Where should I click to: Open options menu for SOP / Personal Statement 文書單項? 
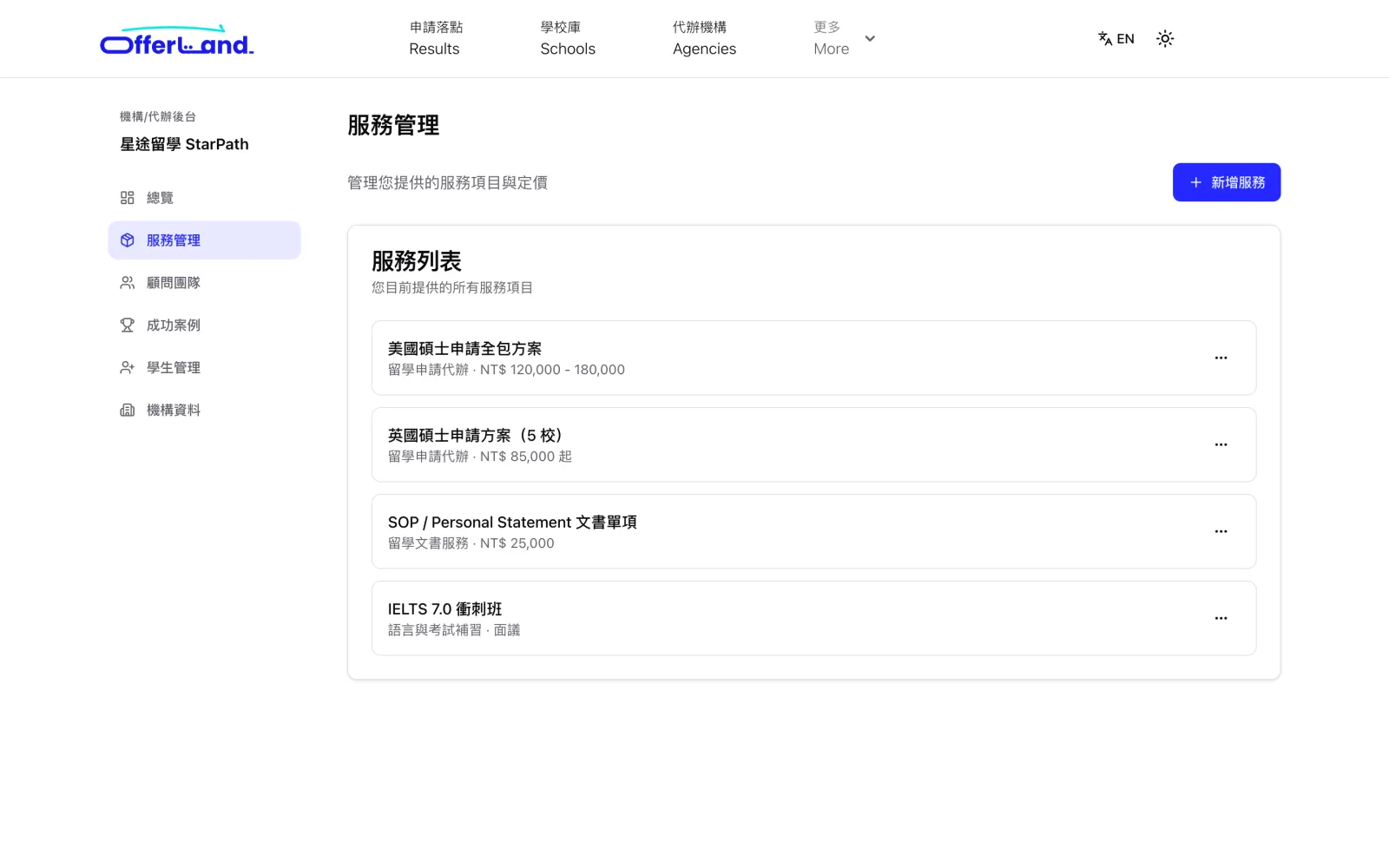pos(1221,531)
